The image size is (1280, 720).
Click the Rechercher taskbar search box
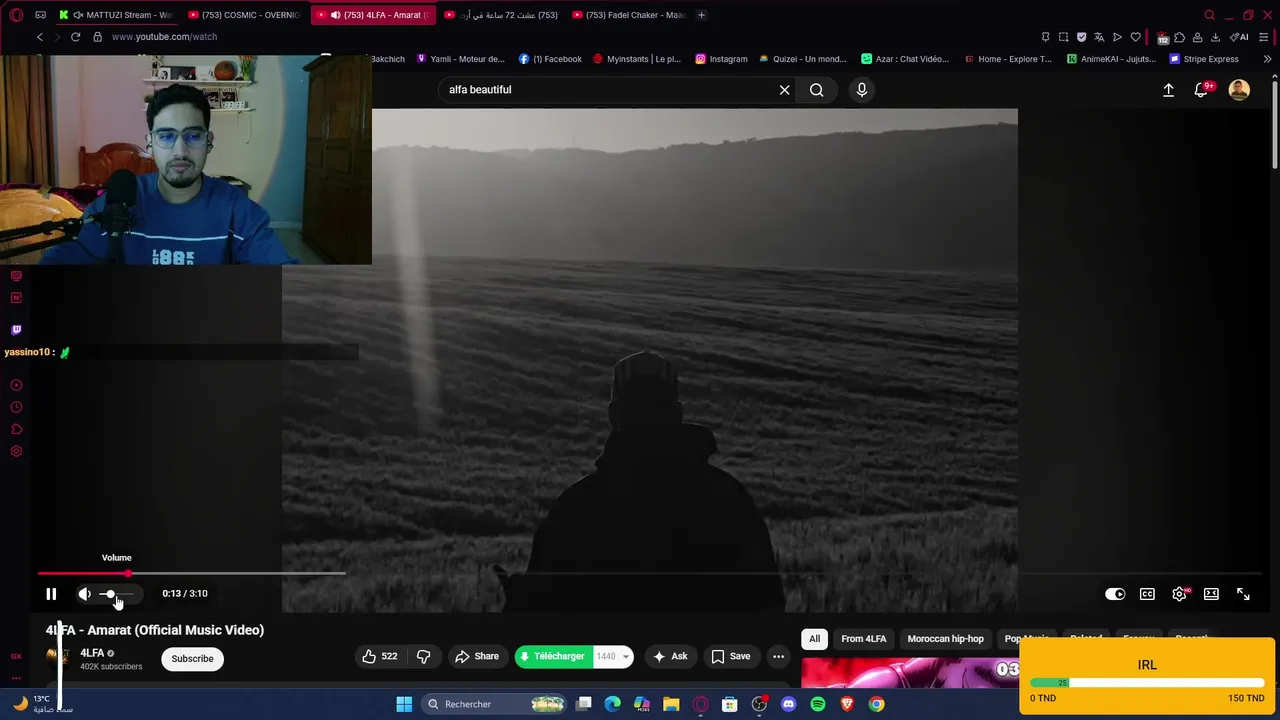point(493,704)
